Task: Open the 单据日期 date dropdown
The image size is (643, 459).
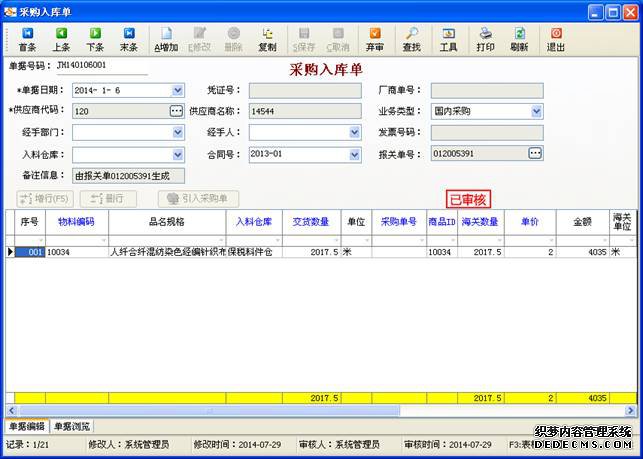Action: pos(178,90)
